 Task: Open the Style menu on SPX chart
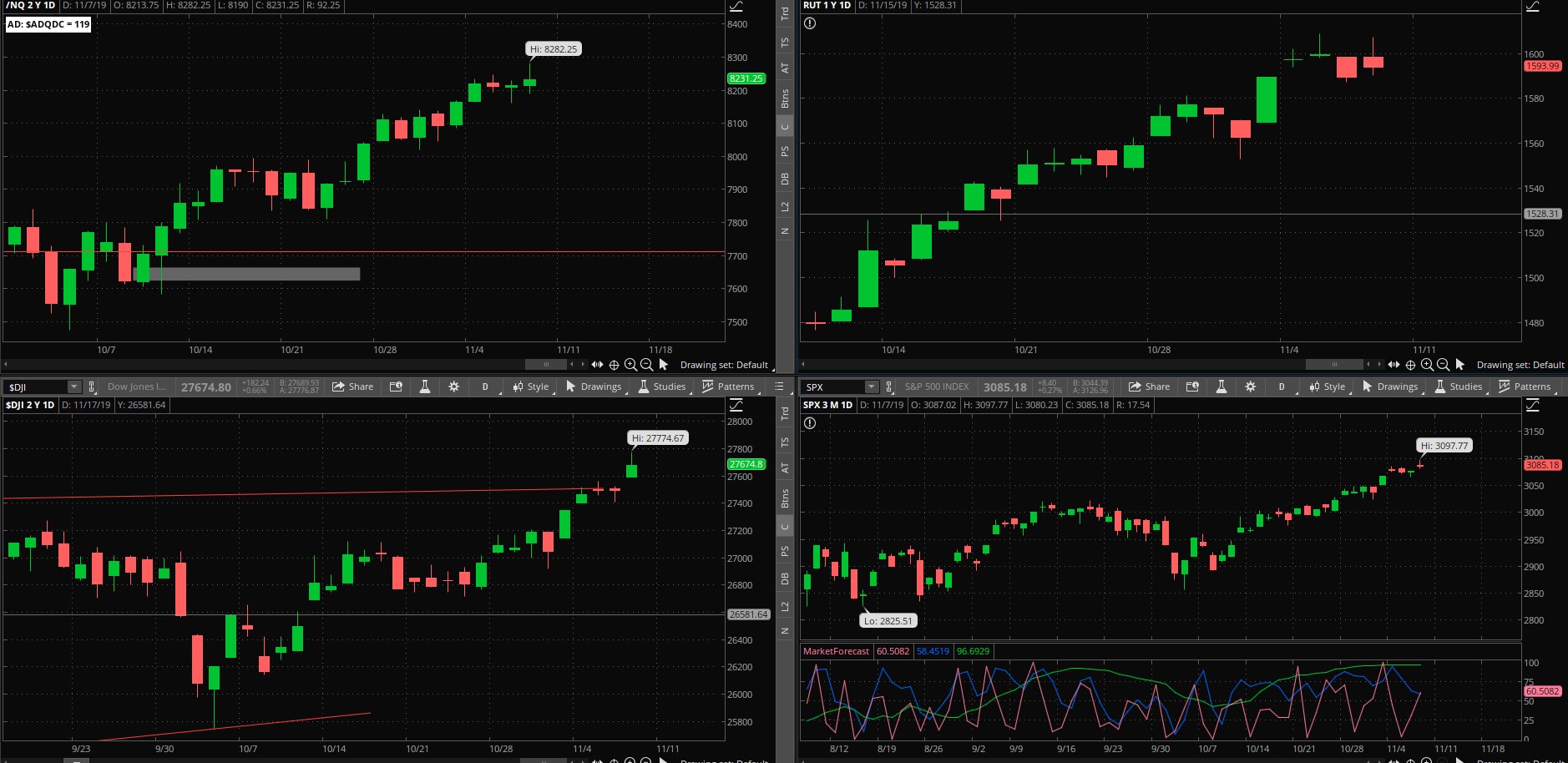click(x=1328, y=387)
